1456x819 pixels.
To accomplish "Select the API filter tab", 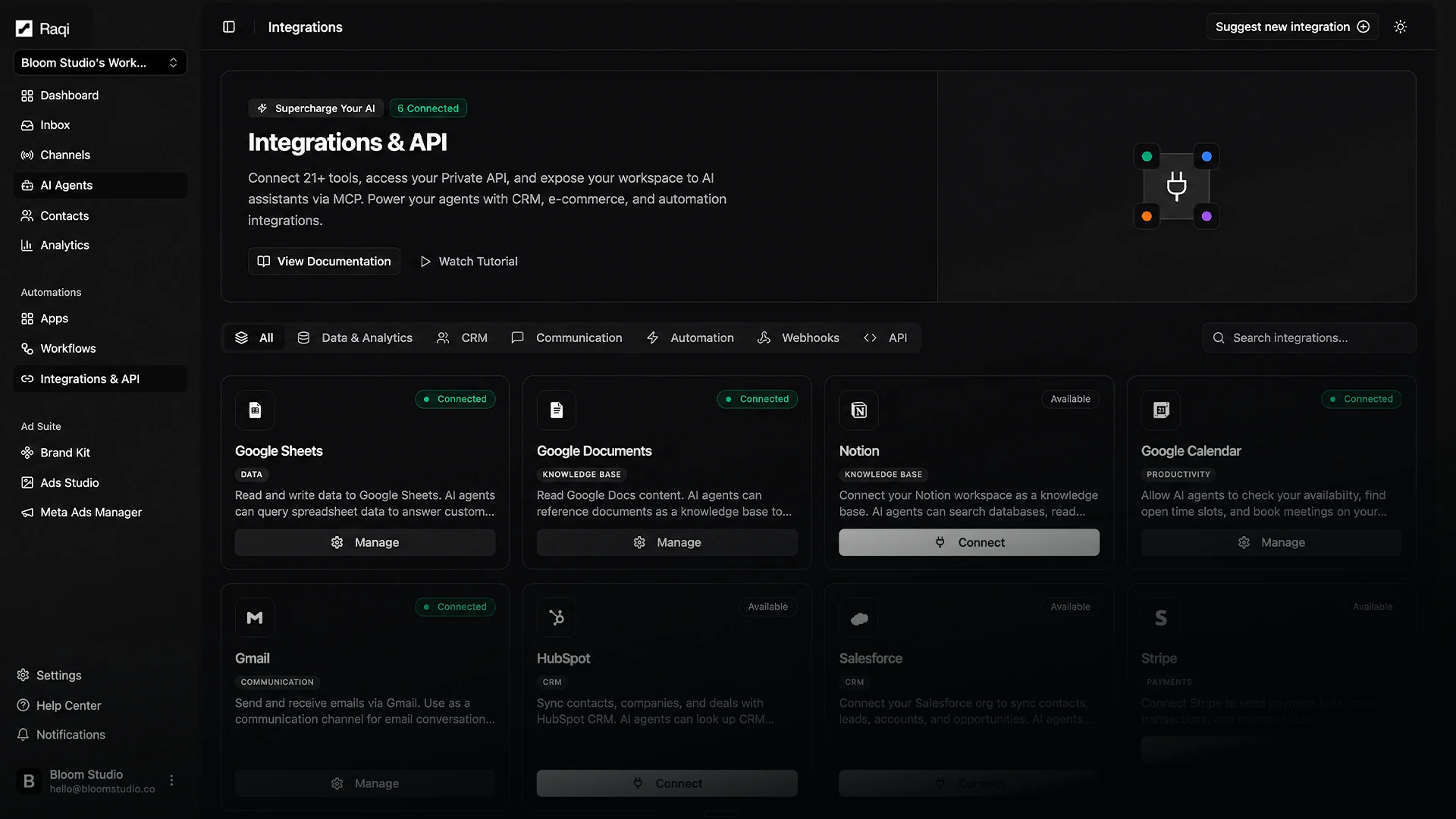I will [886, 338].
